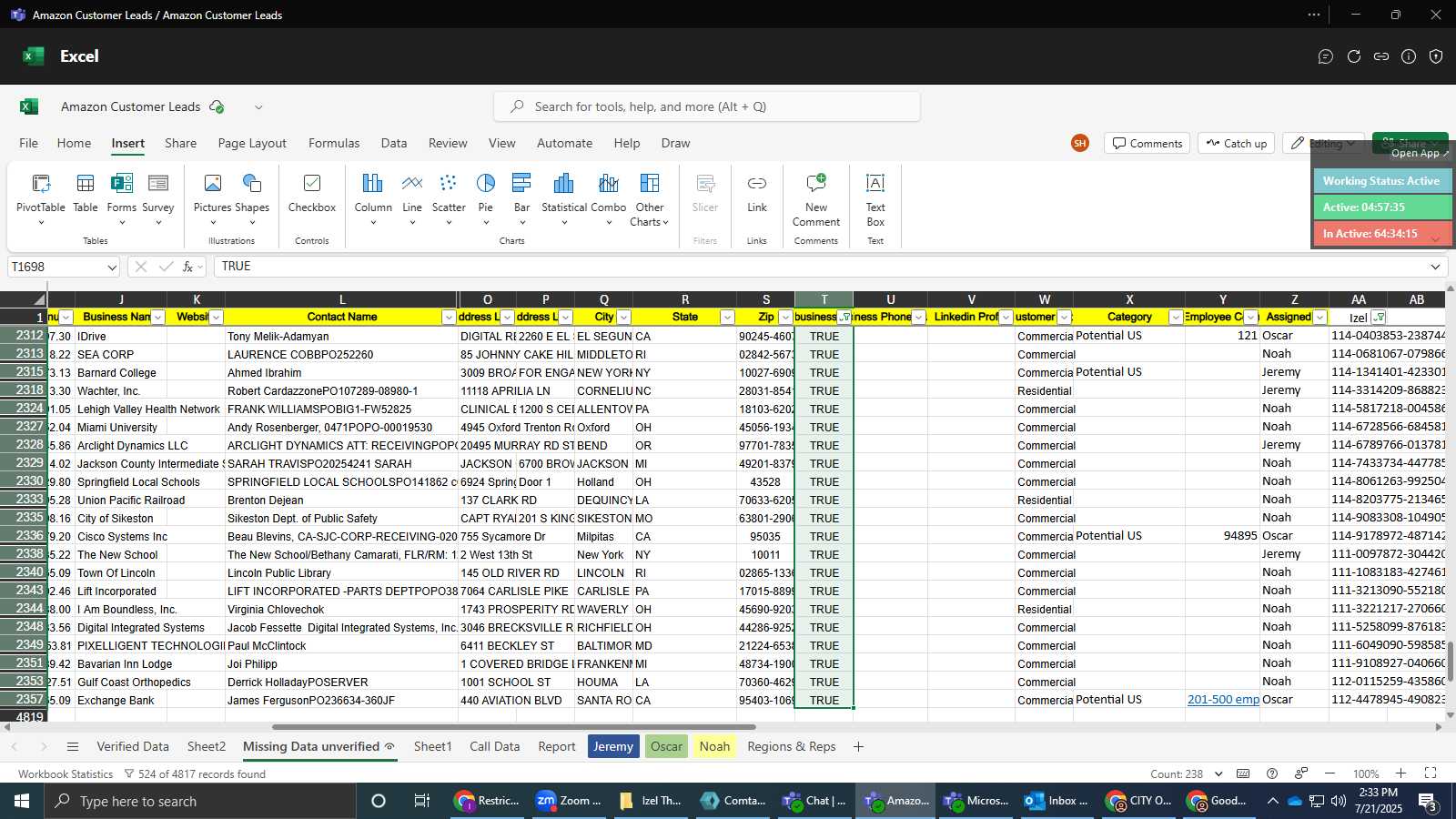Image resolution: width=1456 pixels, height=819 pixels.
Task: Switch to Call Data sheet
Action: coord(495,746)
